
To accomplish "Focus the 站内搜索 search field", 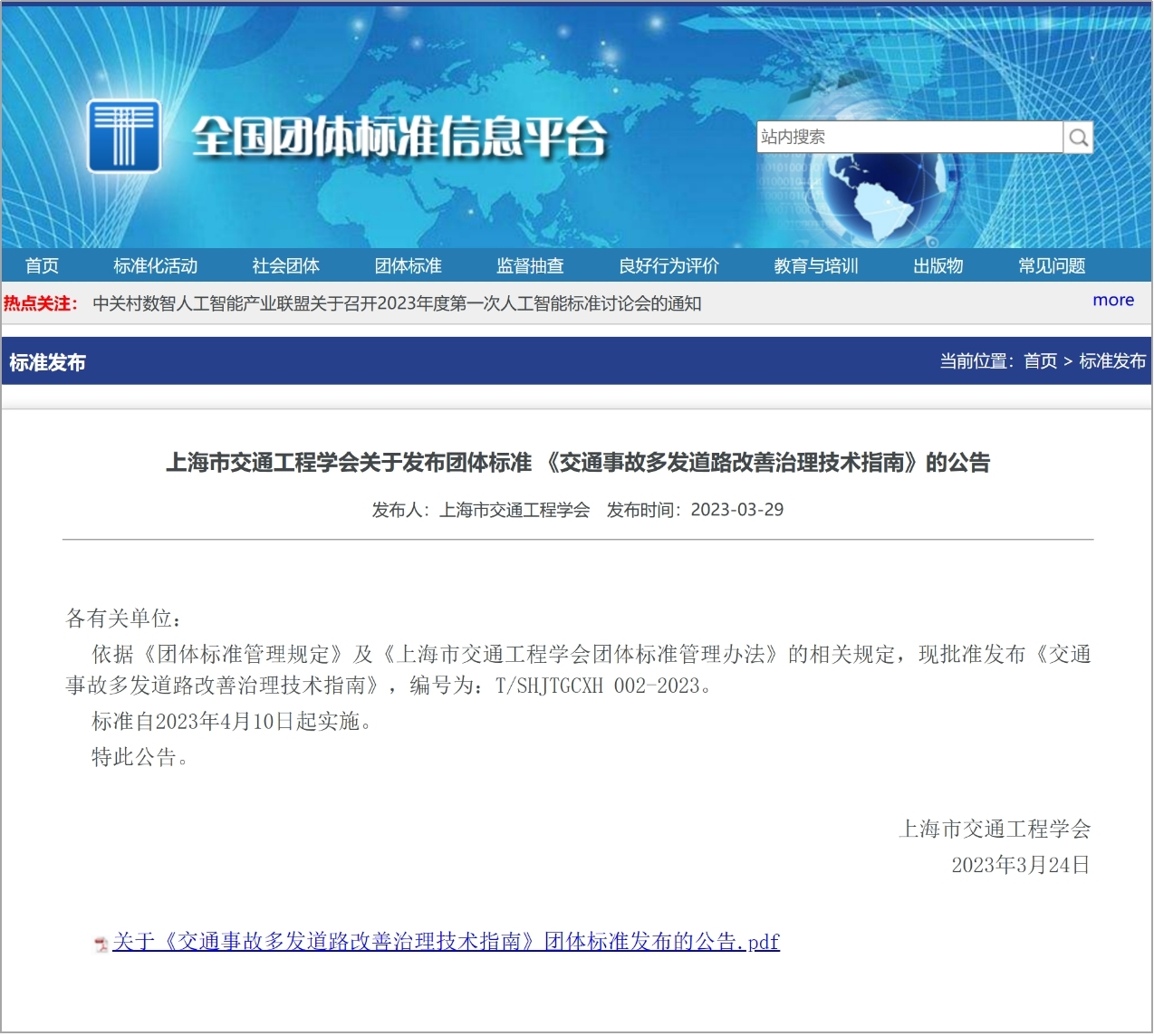I will pos(909,138).
